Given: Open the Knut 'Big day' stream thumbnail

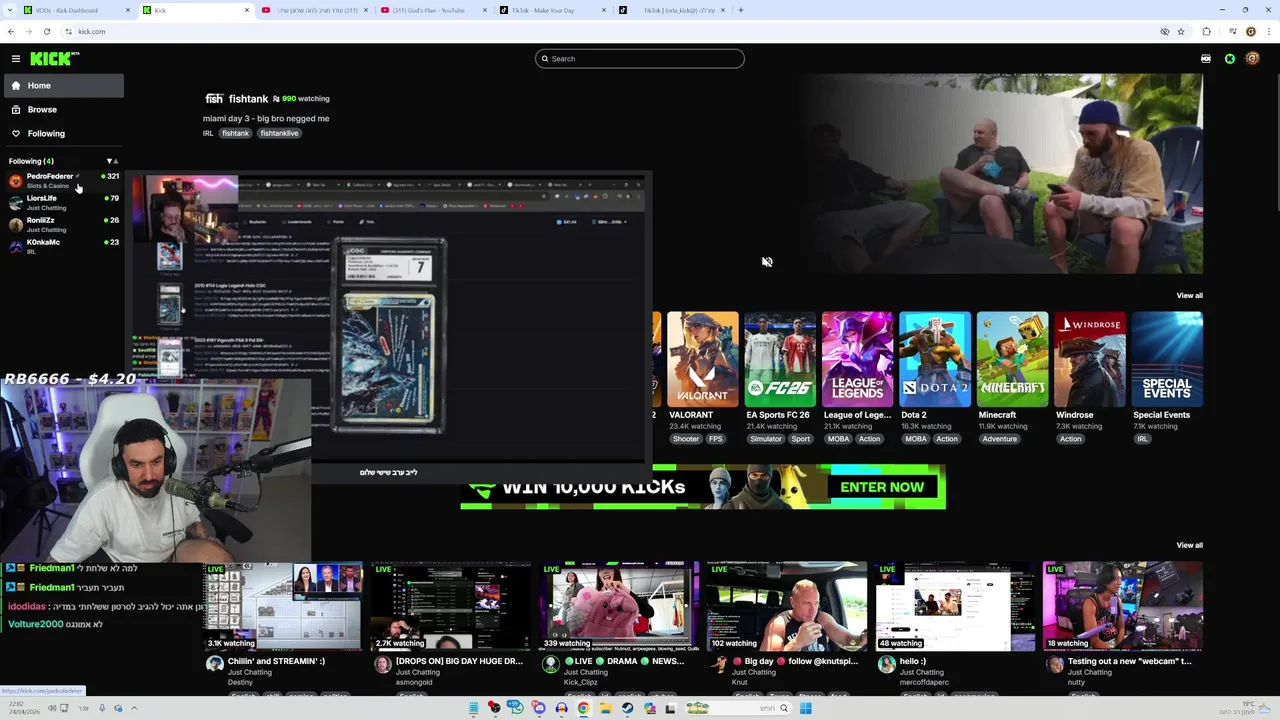Looking at the screenshot, I should (x=787, y=606).
